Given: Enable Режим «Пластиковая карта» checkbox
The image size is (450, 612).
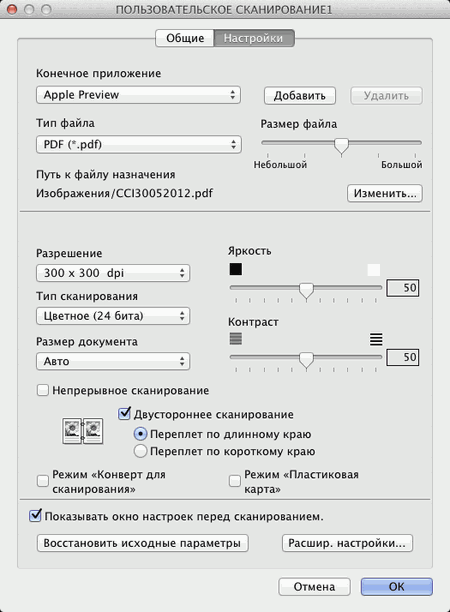Looking at the screenshot, I should pos(235,481).
